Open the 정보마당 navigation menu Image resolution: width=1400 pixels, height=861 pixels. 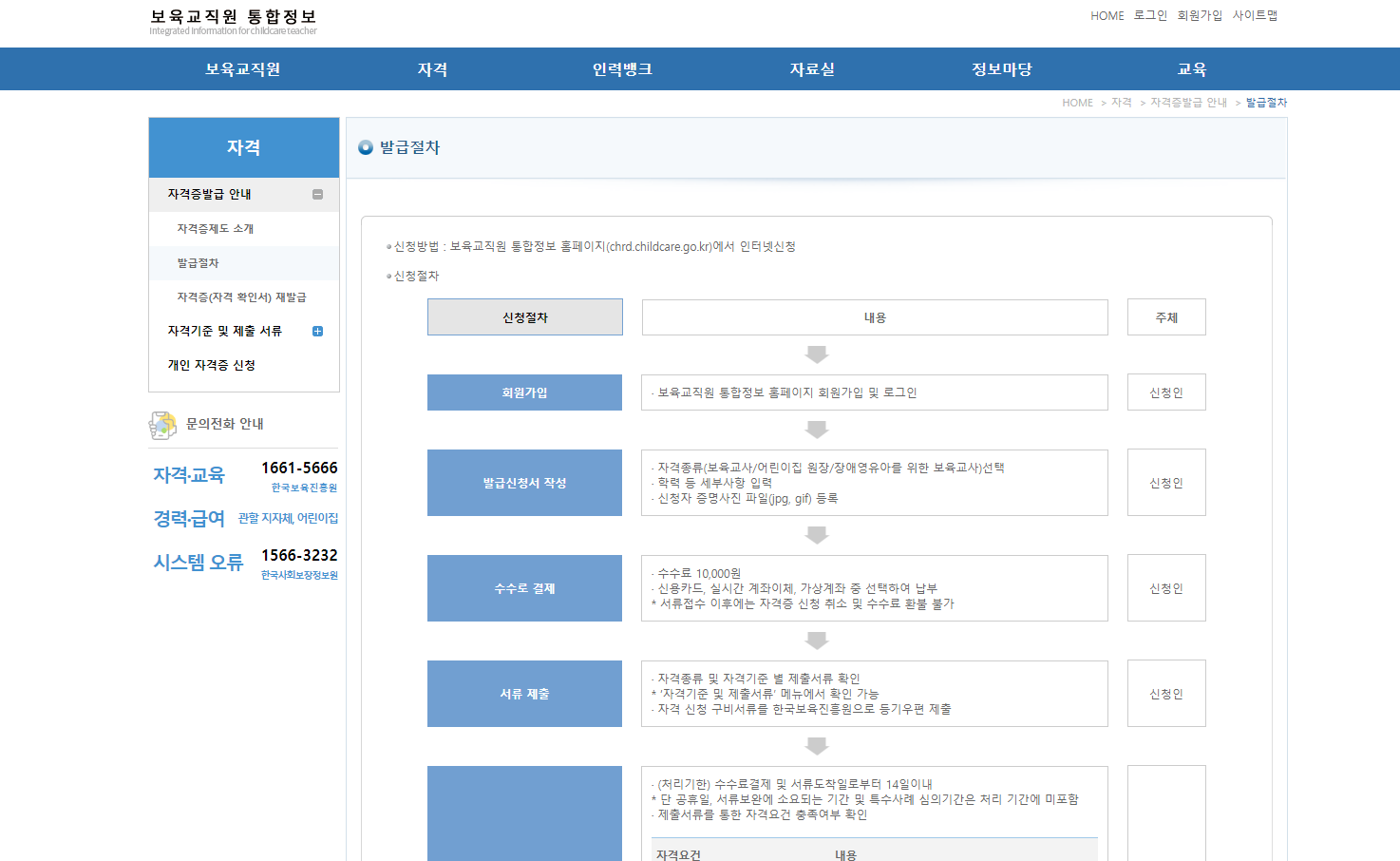click(1002, 68)
